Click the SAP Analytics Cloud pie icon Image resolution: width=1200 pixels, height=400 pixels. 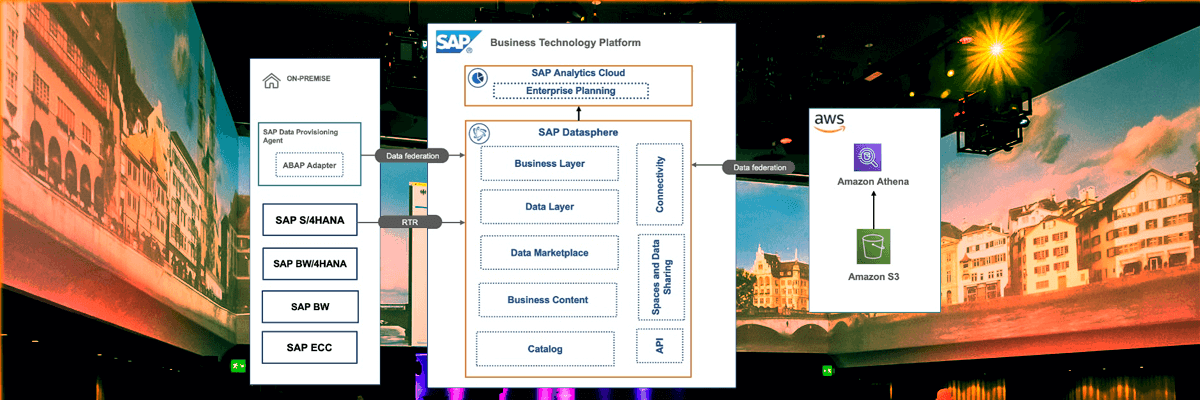[478, 77]
